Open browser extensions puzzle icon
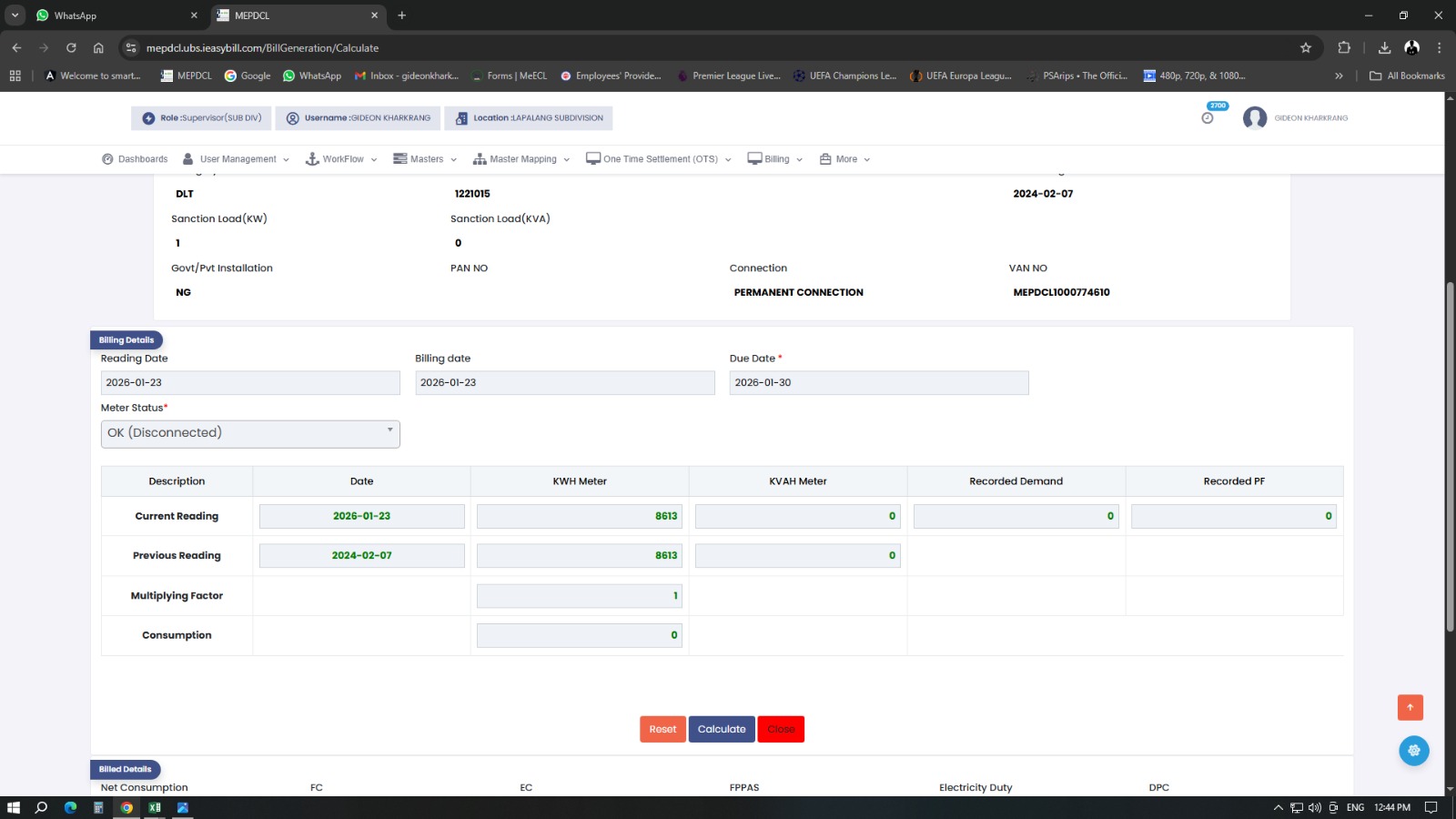 [x=1344, y=48]
